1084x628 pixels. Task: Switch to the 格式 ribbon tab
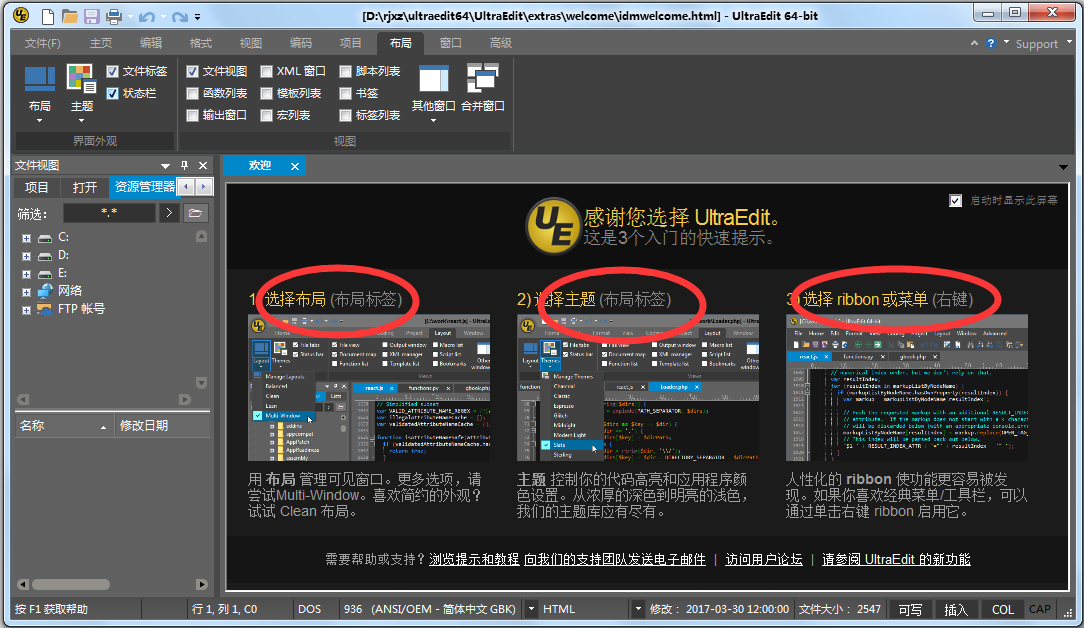[x=200, y=43]
